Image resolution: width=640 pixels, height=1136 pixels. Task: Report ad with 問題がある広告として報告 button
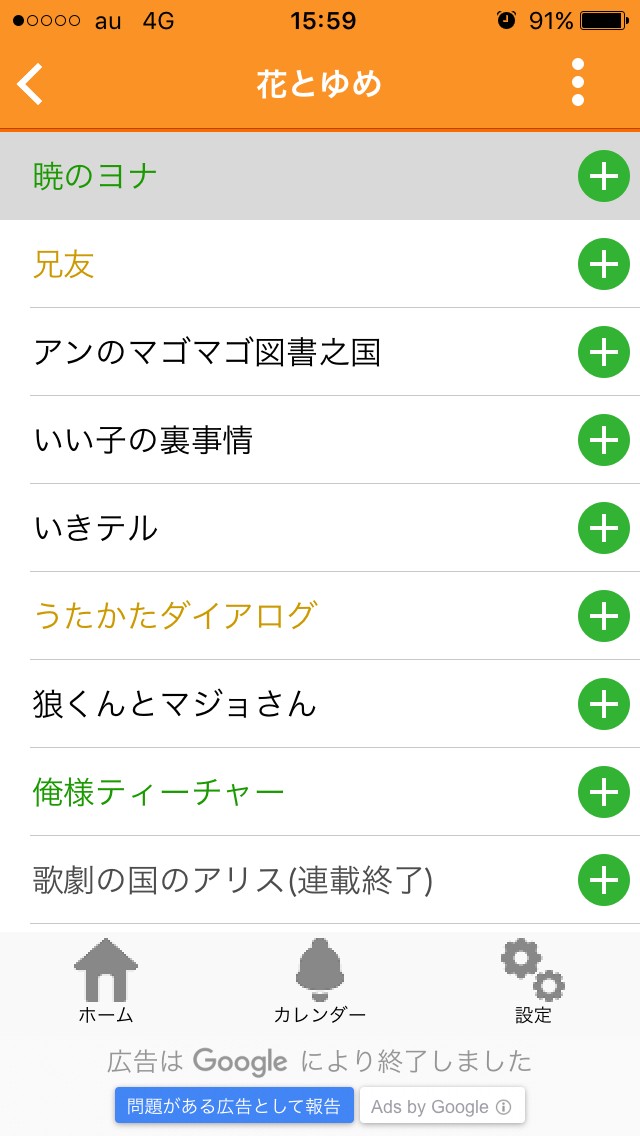pyautogui.click(x=234, y=1106)
